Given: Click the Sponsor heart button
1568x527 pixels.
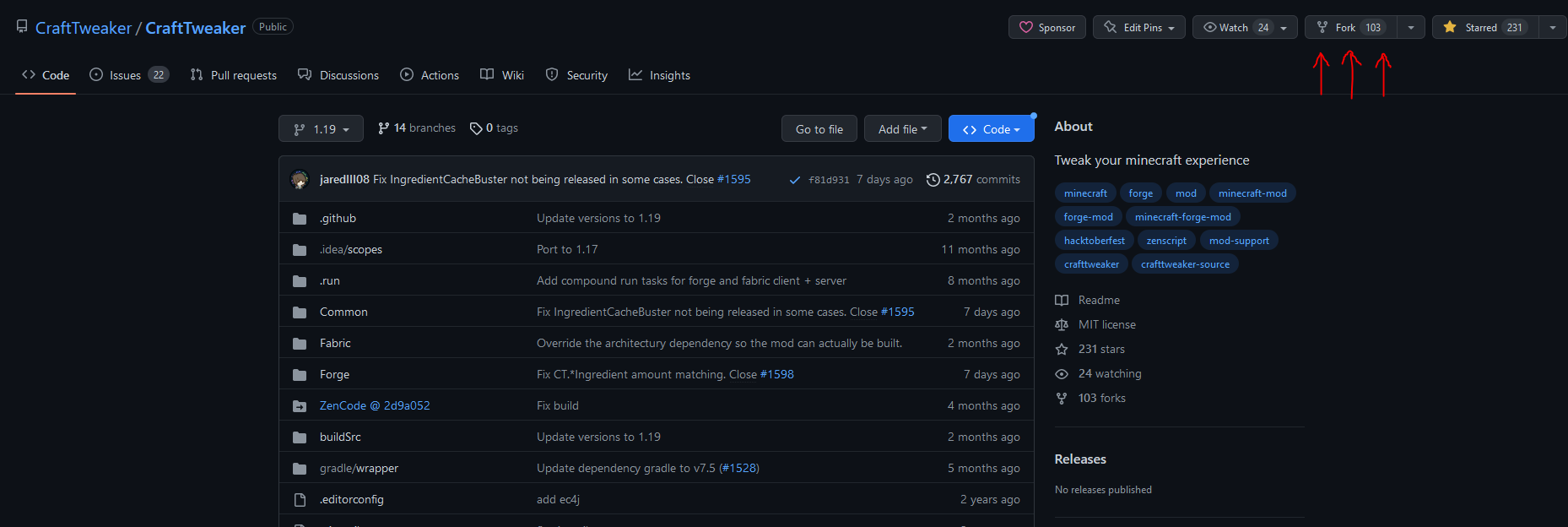Looking at the screenshot, I should pos(1047,27).
